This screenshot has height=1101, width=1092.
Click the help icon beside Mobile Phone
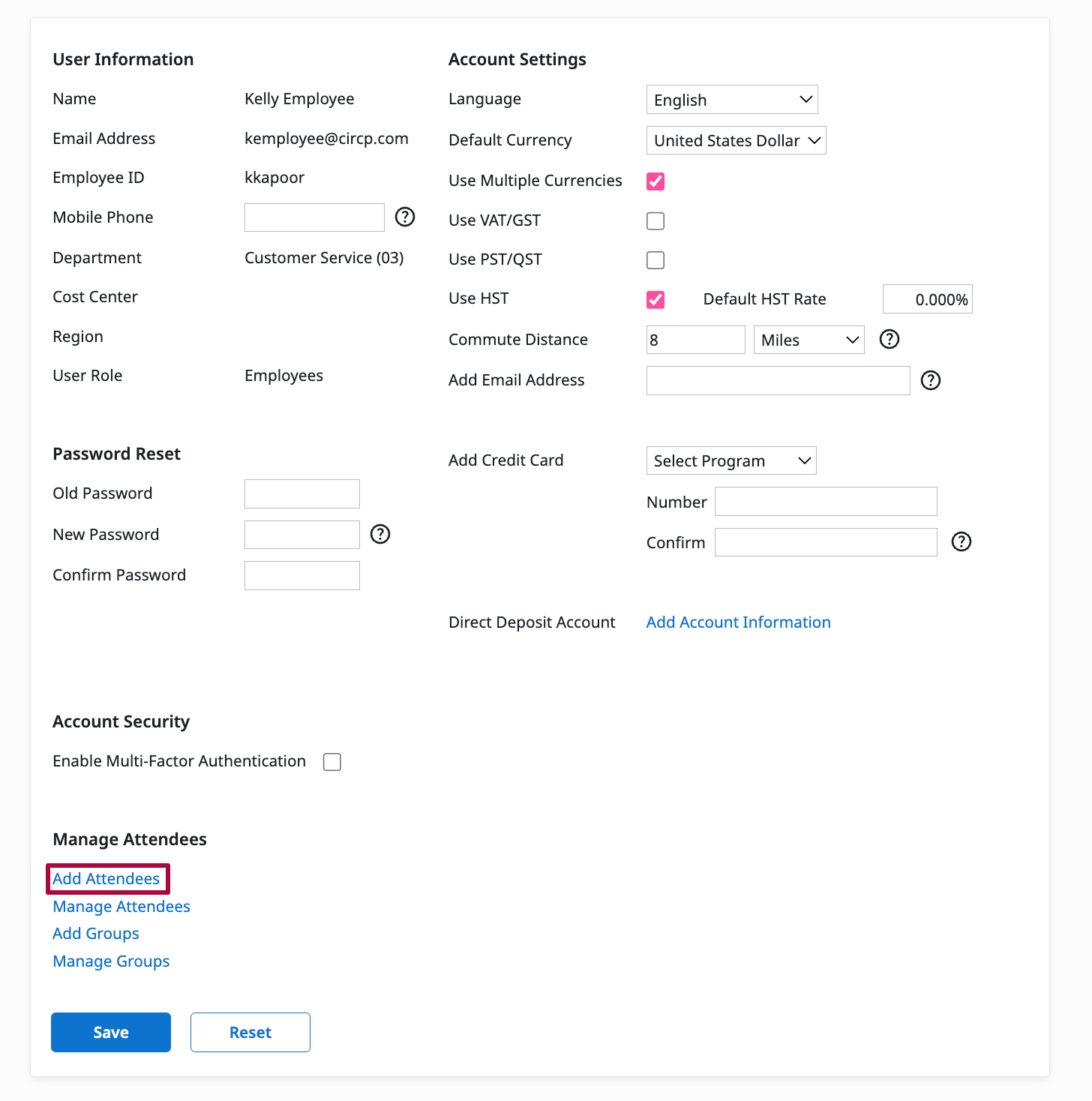coord(405,217)
